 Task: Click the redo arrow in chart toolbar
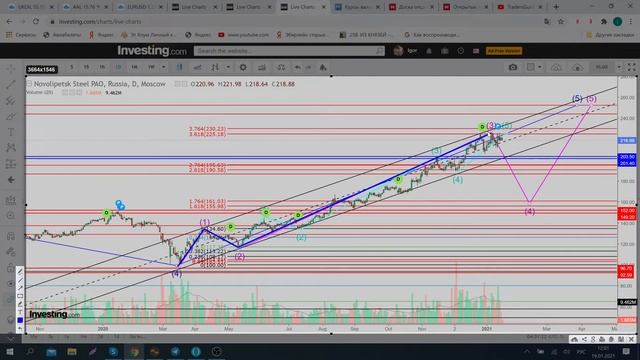pos(308,67)
